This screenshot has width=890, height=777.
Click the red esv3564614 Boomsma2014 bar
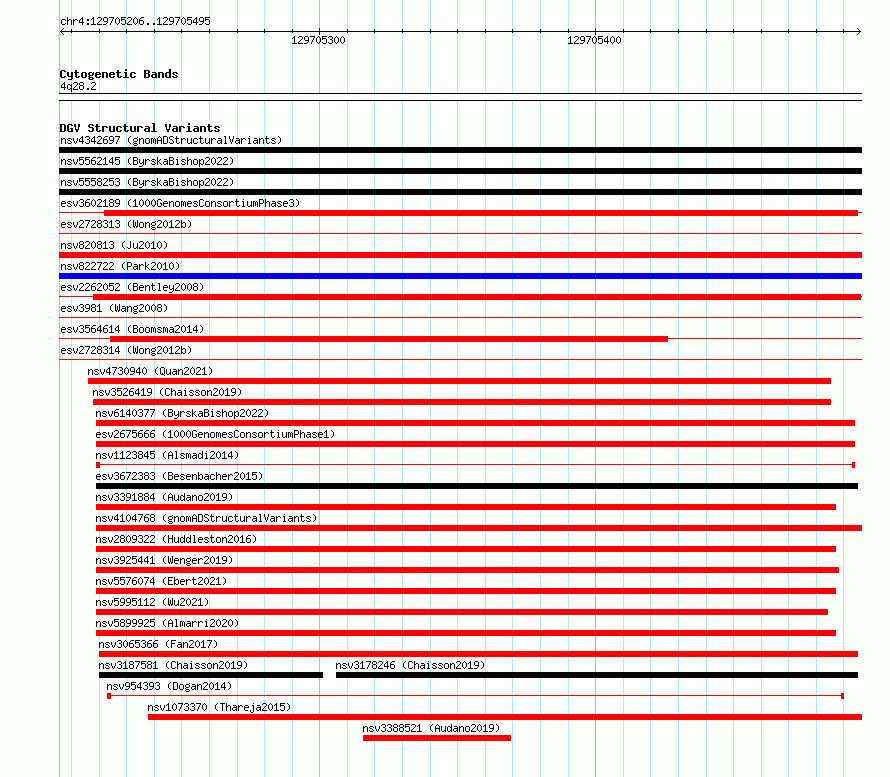tap(389, 339)
